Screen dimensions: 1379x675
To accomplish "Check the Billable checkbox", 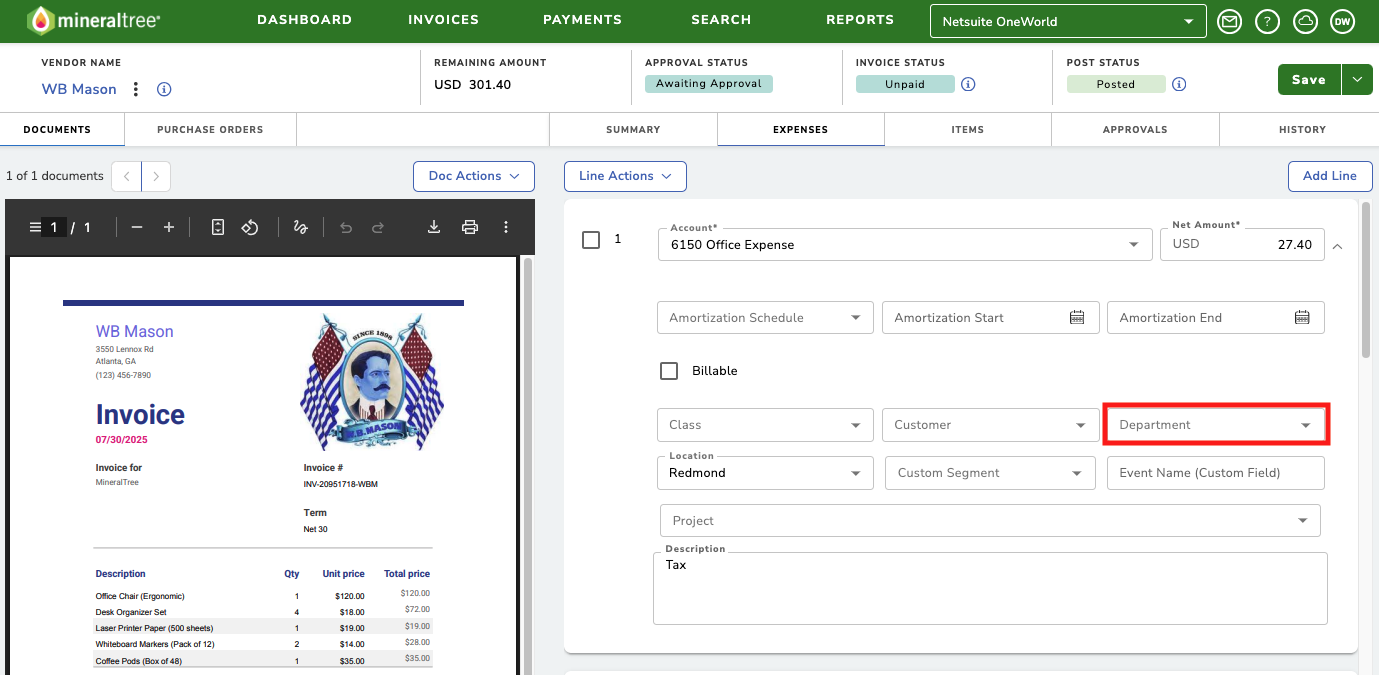I will [669, 371].
